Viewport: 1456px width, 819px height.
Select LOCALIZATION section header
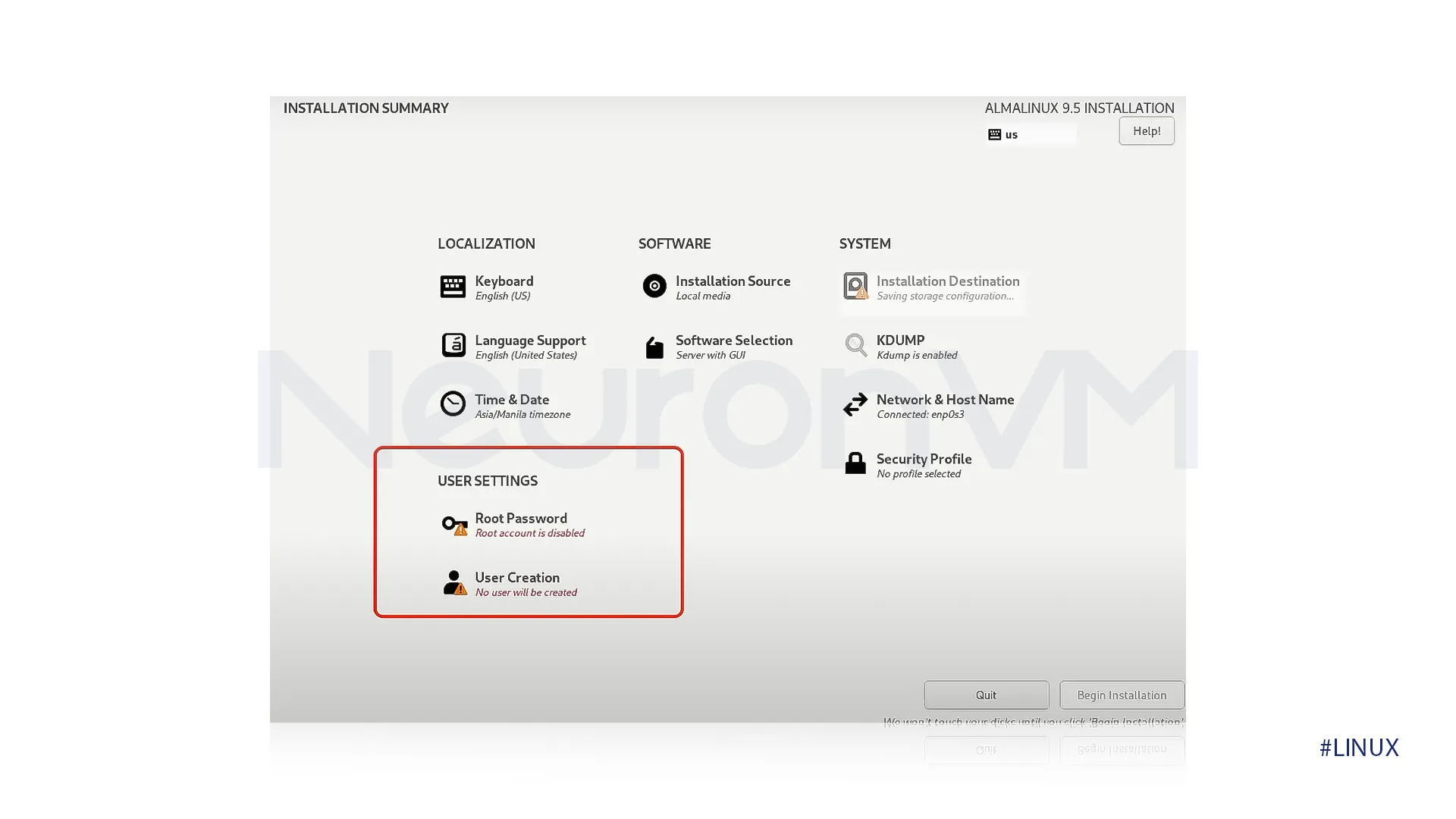coord(486,244)
